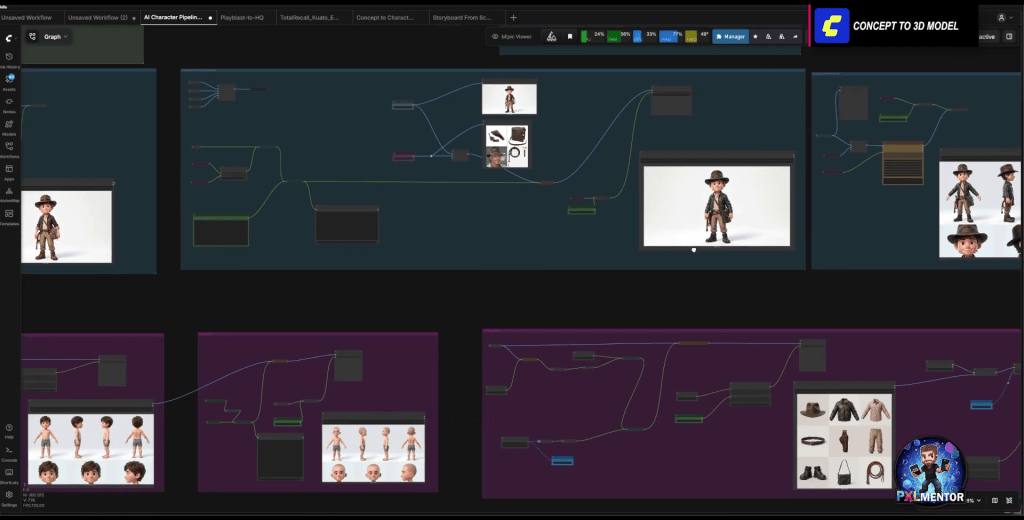The height and width of the screenshot is (520, 1024).
Task: Select the bald character turnaround sheet
Action: 374,453
